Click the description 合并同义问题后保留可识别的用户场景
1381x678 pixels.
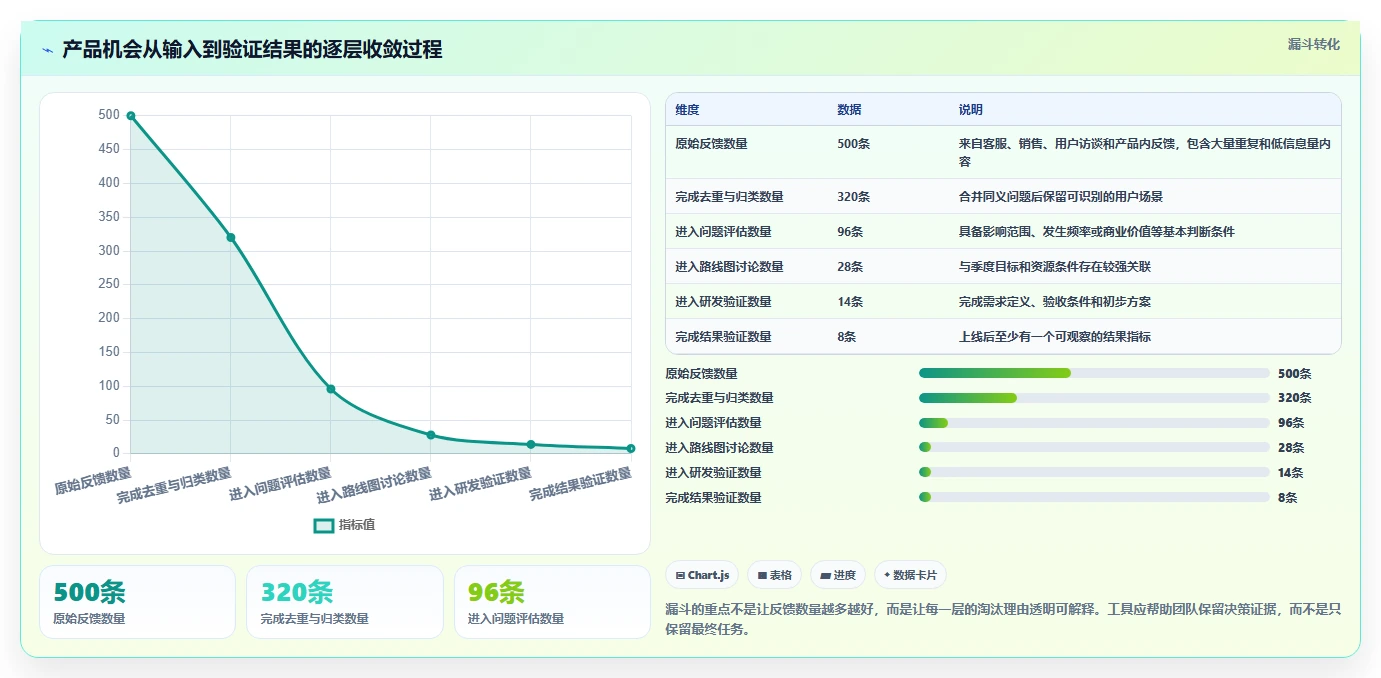(x=1061, y=197)
